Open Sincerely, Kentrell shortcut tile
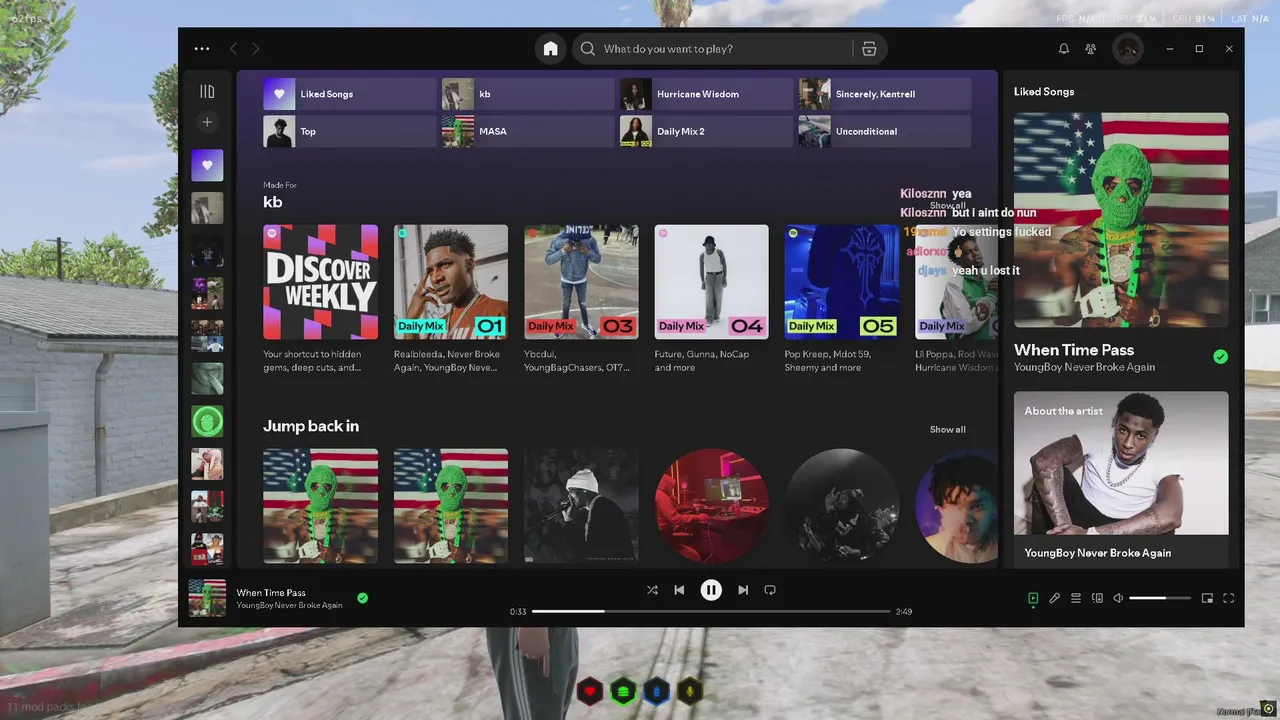Image resolution: width=1280 pixels, height=720 pixels. tap(884, 94)
